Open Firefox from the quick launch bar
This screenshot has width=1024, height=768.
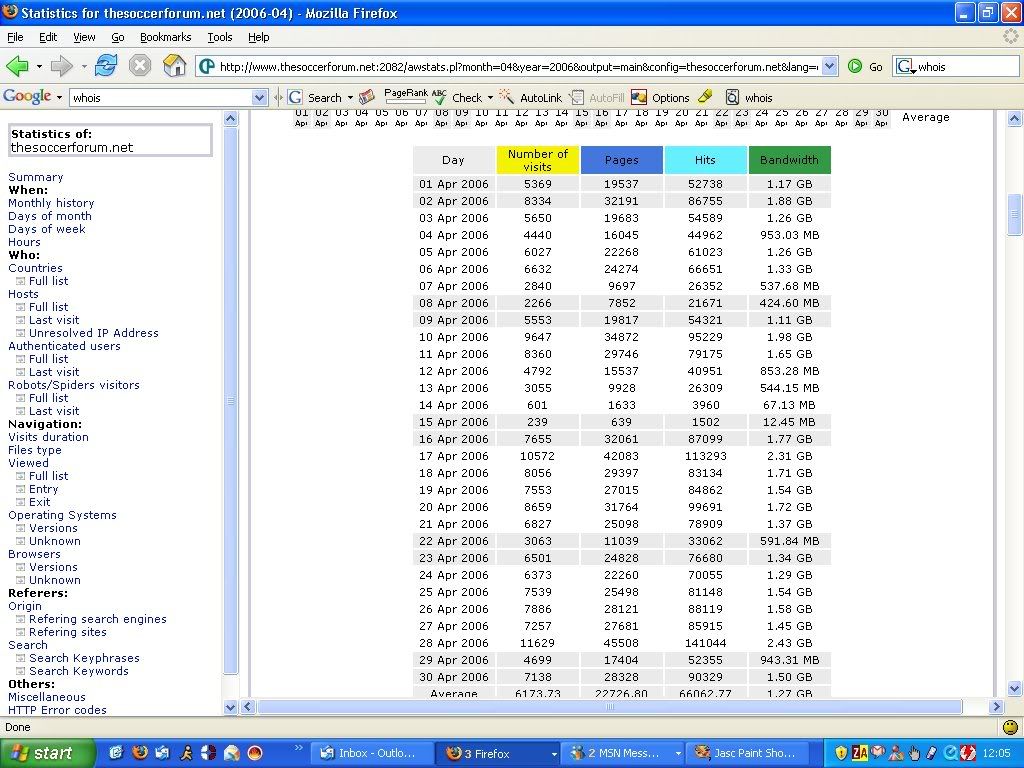coord(140,752)
